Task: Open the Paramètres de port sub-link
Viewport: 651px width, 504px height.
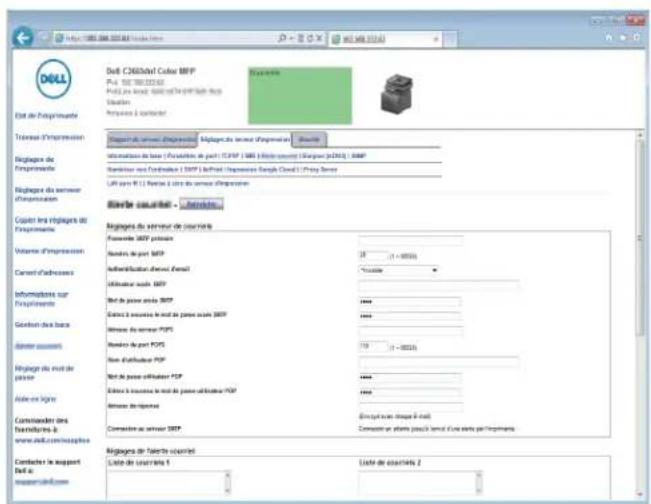Action: tap(192, 156)
